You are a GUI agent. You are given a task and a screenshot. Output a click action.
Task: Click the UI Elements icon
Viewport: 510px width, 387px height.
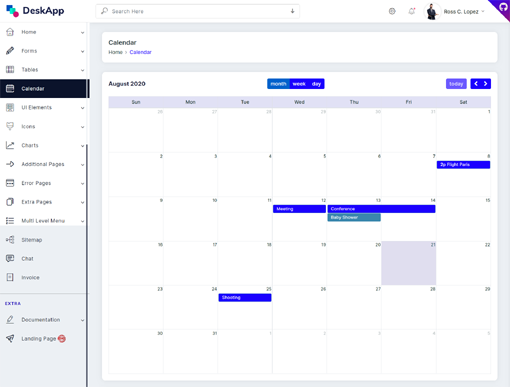10,107
